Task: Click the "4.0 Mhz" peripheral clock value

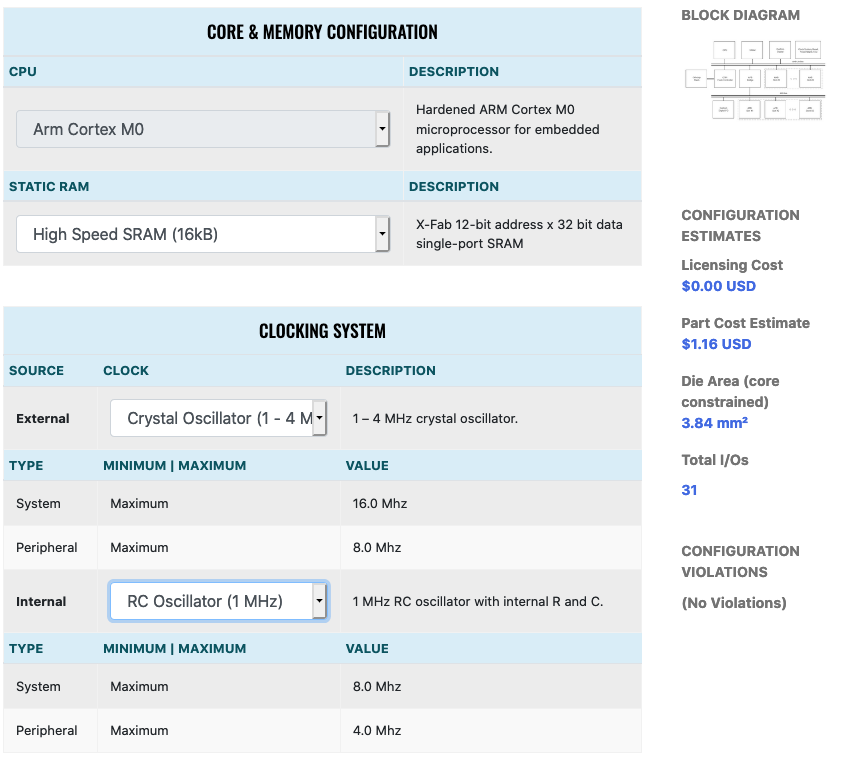Action: (x=377, y=730)
